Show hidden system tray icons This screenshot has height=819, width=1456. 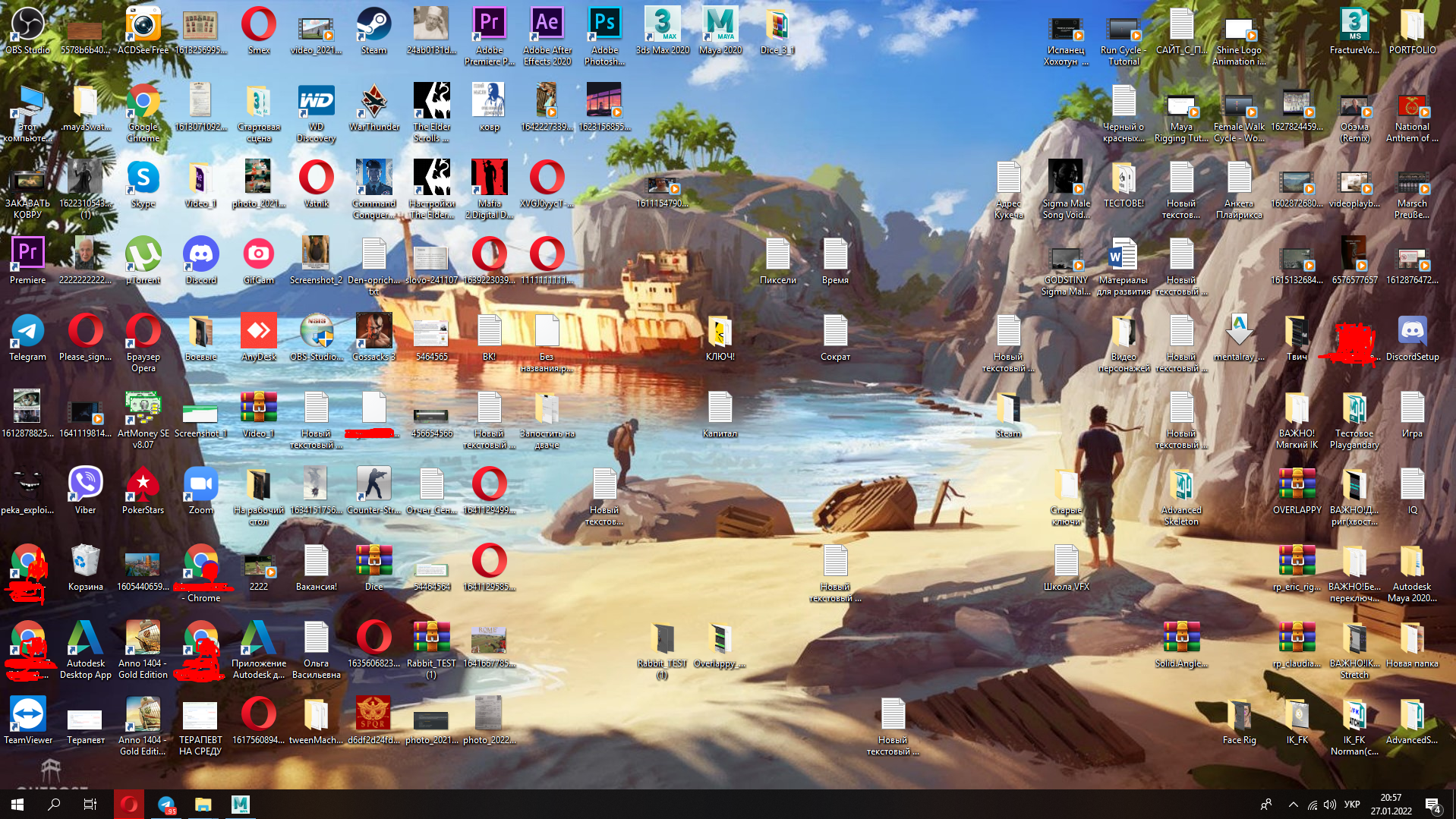tap(1293, 805)
